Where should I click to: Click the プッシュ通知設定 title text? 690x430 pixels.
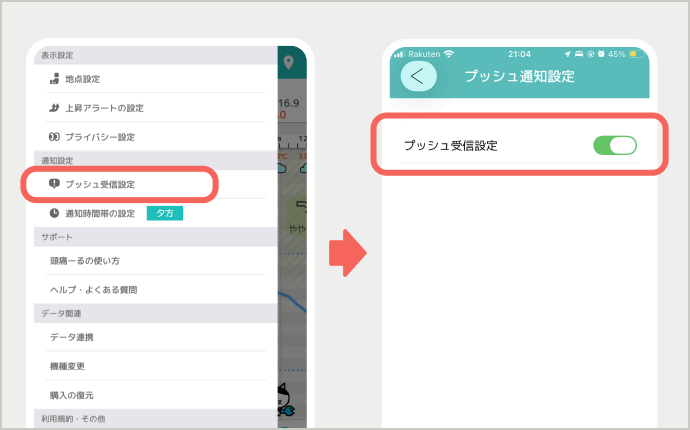[519, 76]
